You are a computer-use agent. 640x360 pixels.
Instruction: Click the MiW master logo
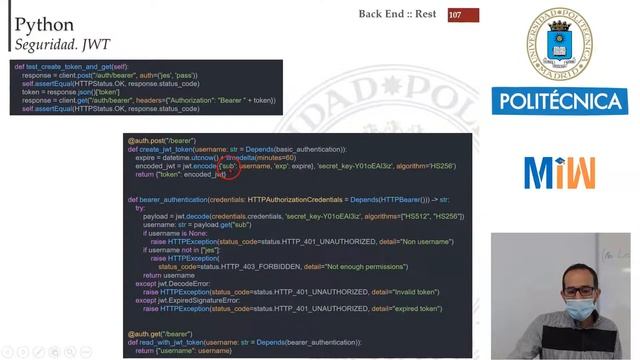(560, 172)
